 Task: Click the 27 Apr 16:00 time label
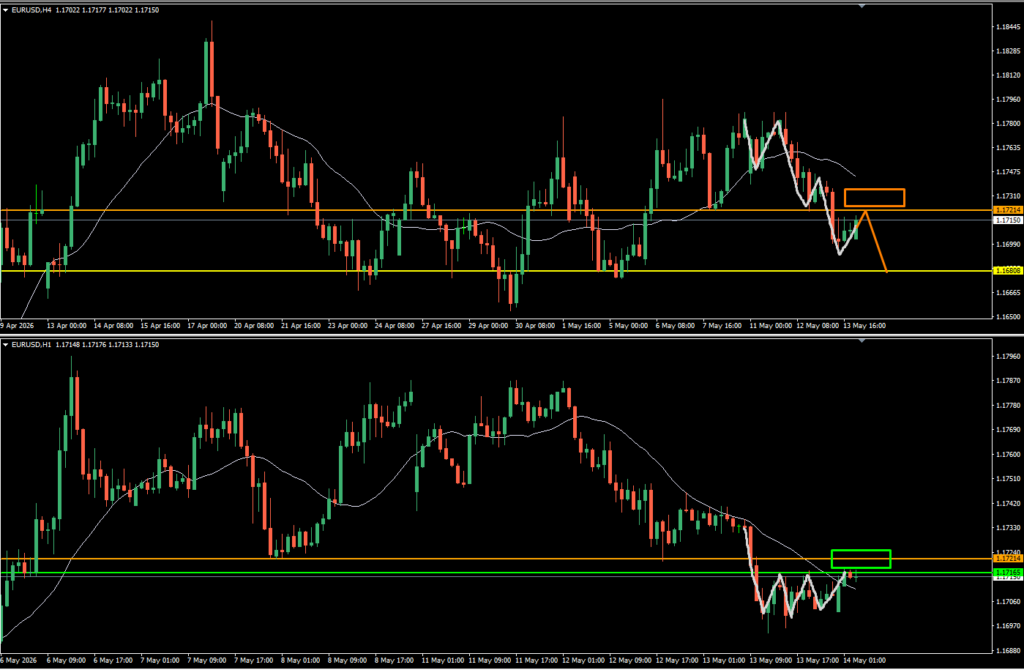(441, 325)
